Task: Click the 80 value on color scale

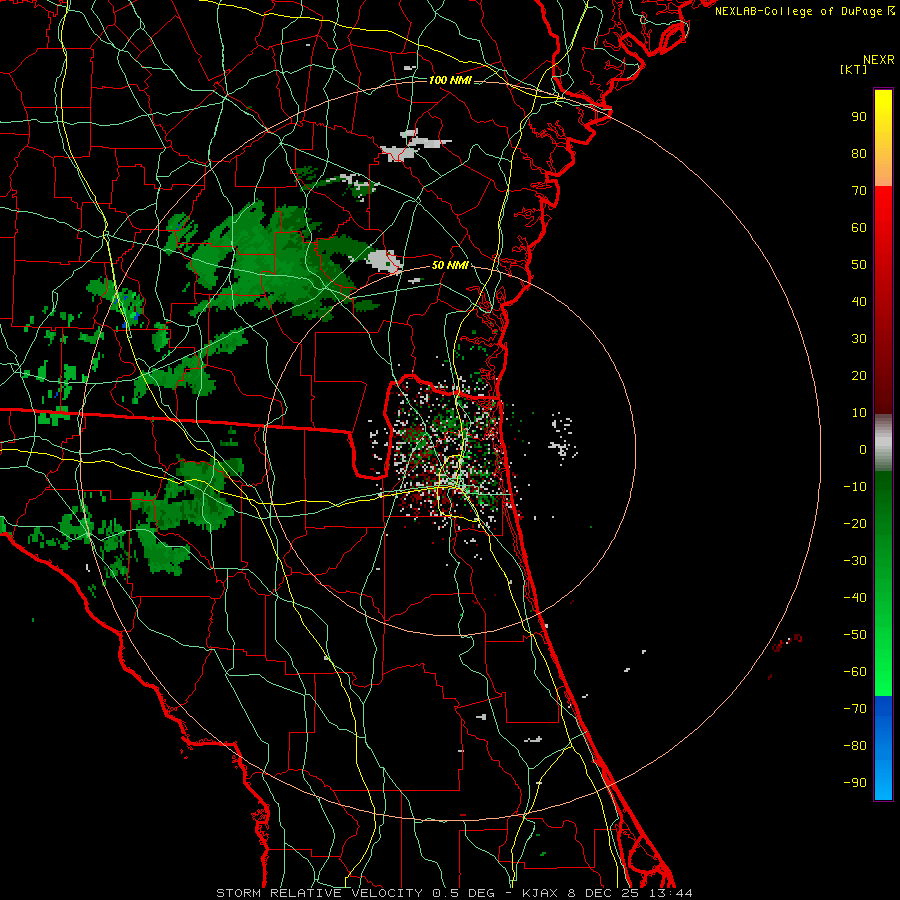Action: click(x=859, y=153)
